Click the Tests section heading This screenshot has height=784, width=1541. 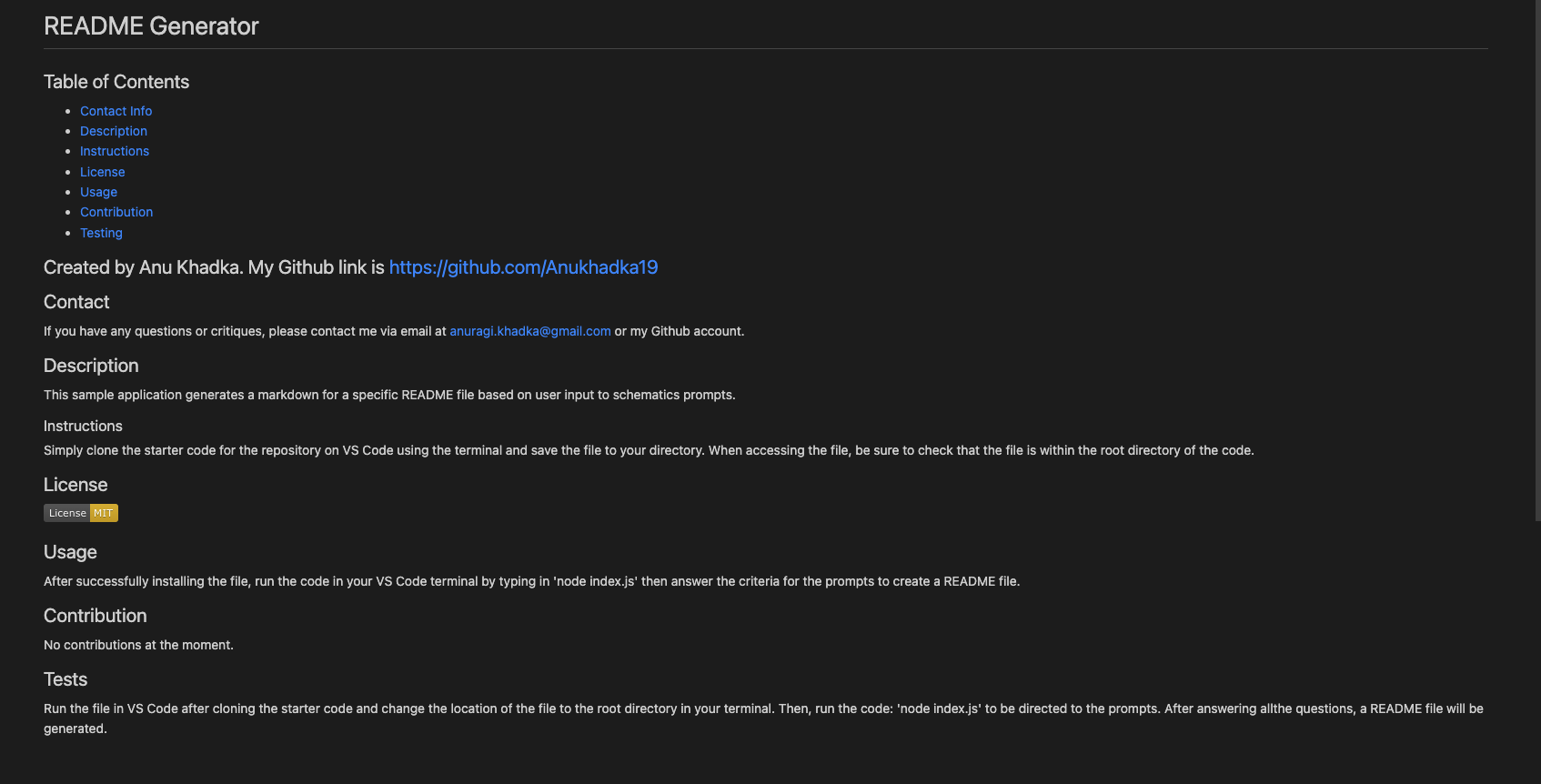coord(65,679)
